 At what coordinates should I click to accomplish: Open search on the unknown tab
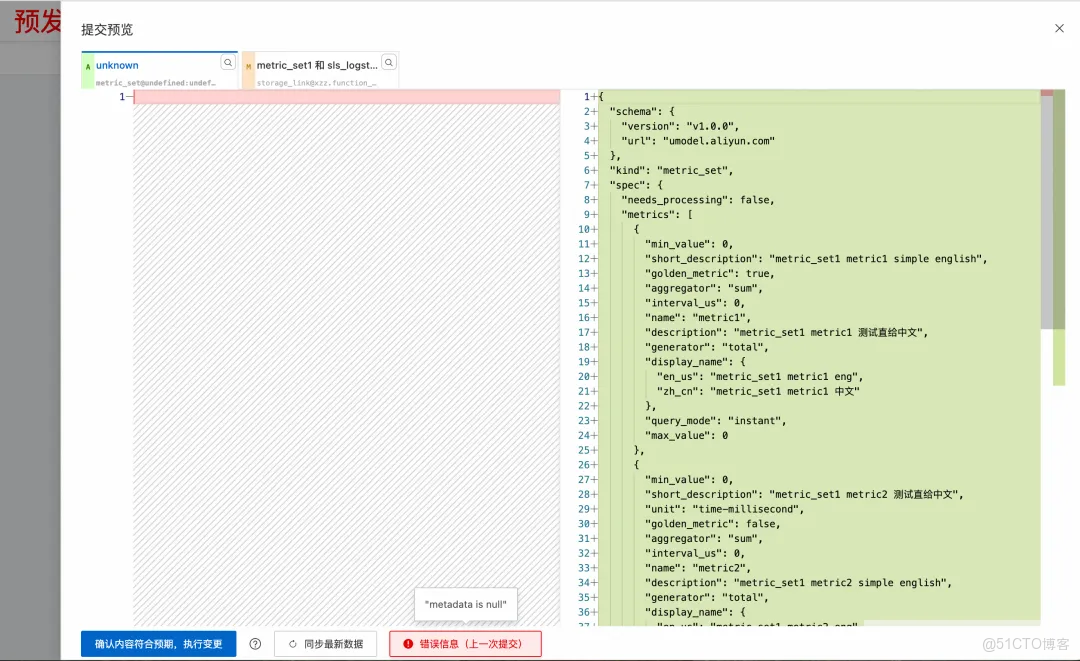(x=229, y=61)
